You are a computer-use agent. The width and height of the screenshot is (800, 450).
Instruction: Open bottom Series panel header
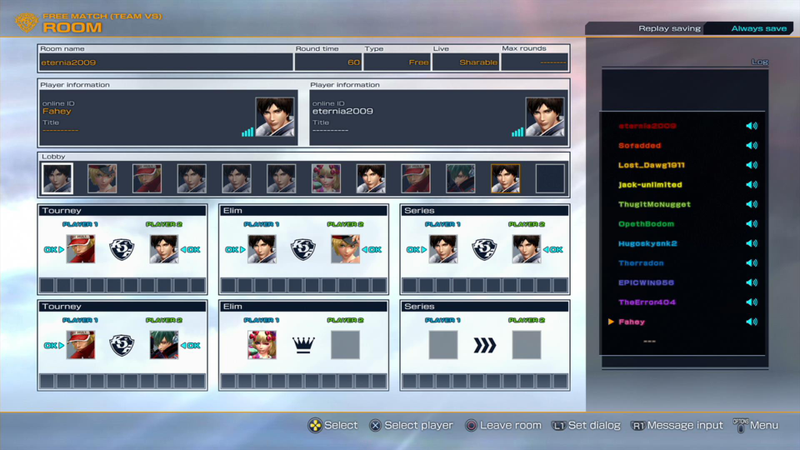pyautogui.click(x=485, y=306)
